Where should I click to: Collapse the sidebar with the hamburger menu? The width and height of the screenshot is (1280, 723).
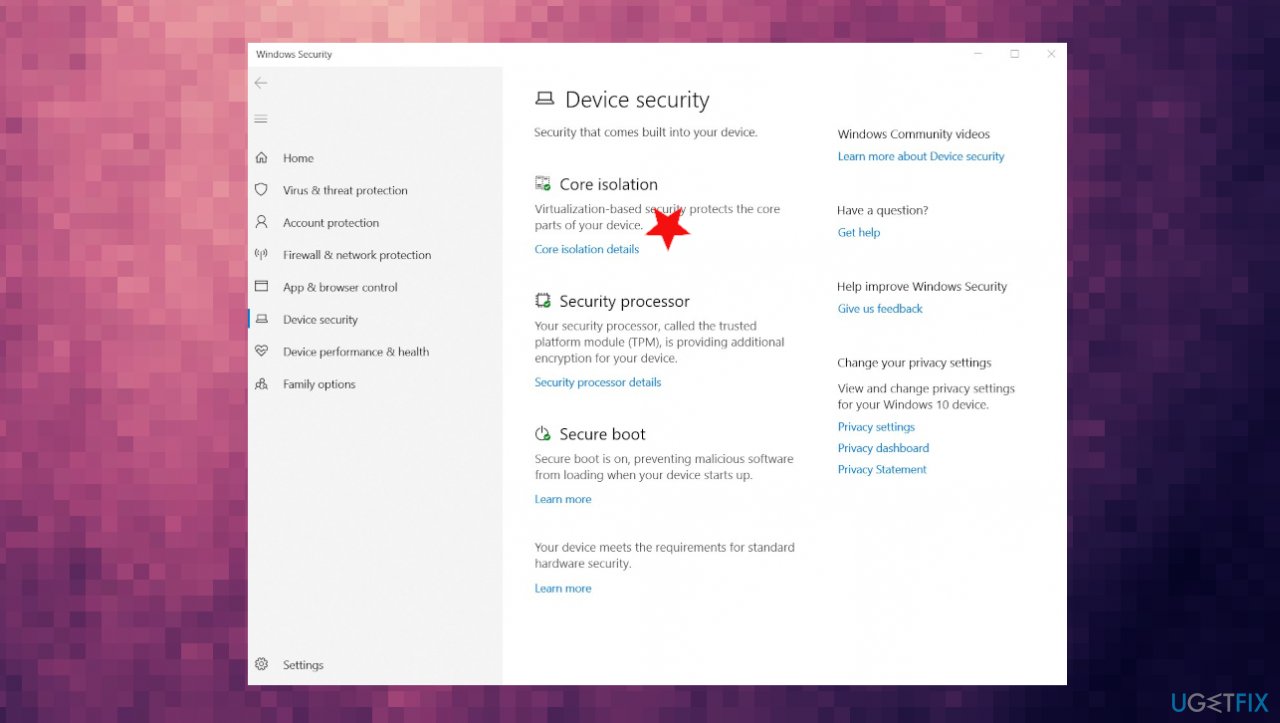click(x=261, y=118)
